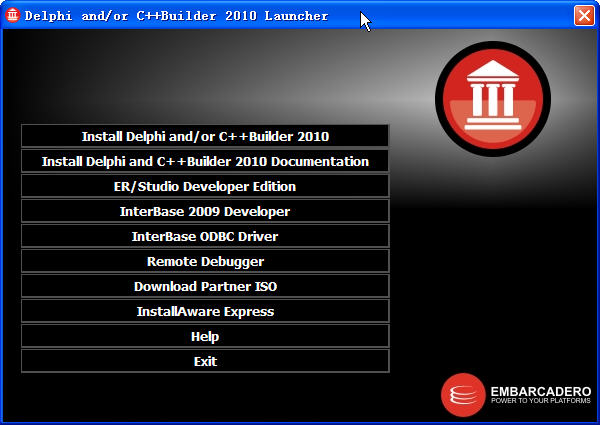Open ER/Studio Developer Edition installer
This screenshot has width=600, height=425.
(205, 186)
